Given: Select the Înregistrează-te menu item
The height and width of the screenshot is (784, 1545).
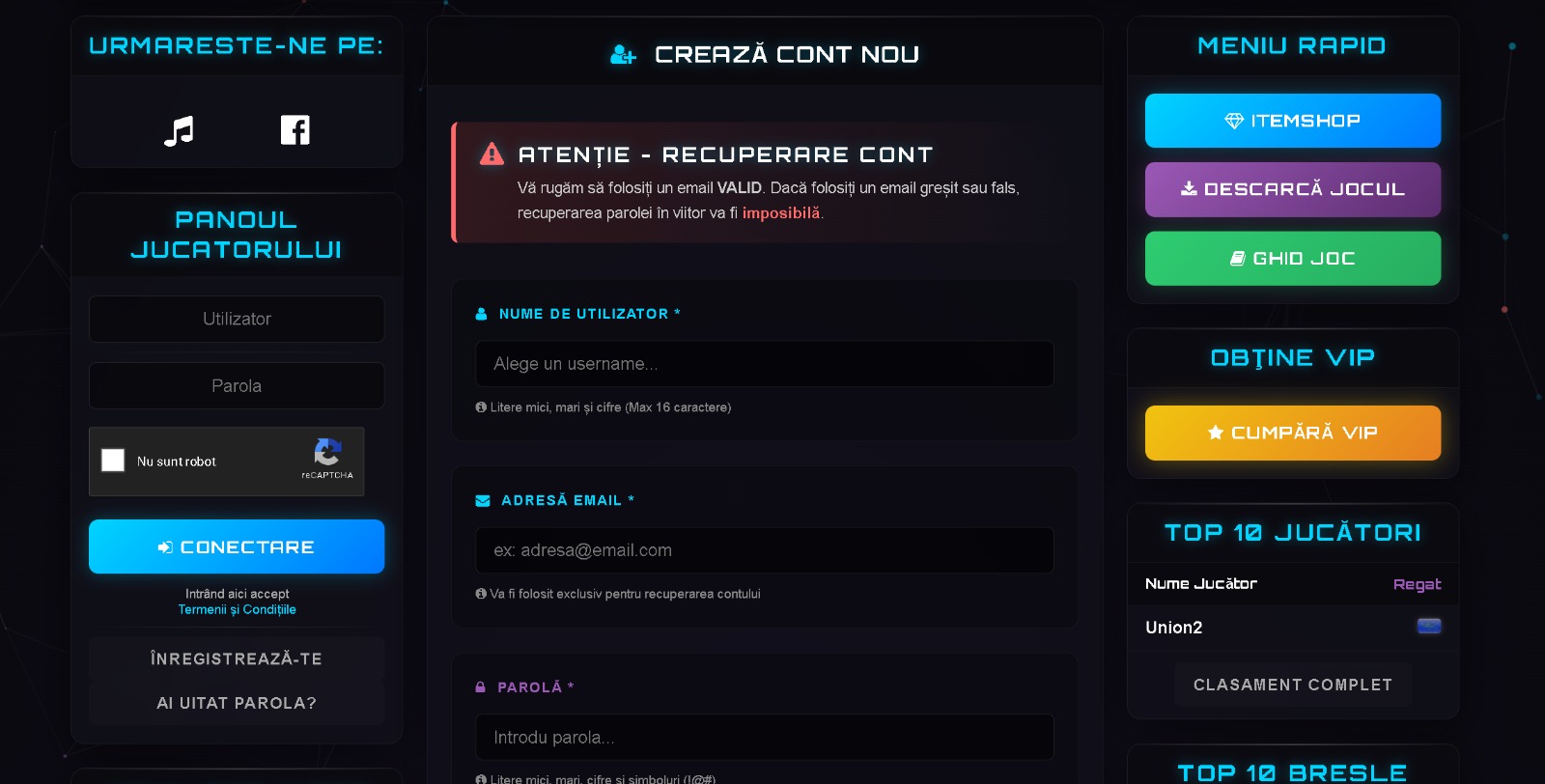Looking at the screenshot, I should coord(237,658).
